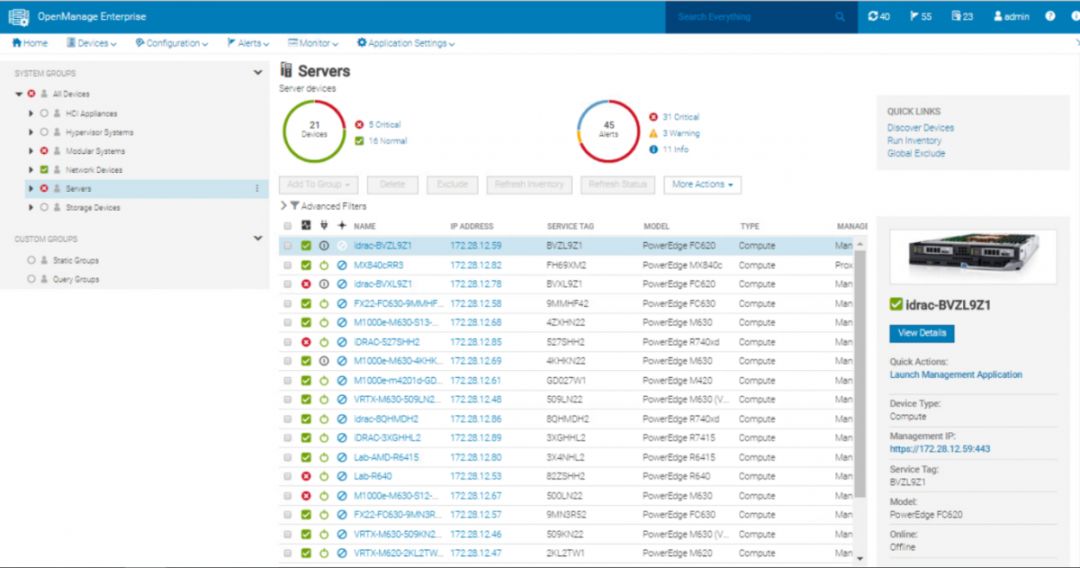Click the OpenManage Enterprise logo icon

coord(19,17)
